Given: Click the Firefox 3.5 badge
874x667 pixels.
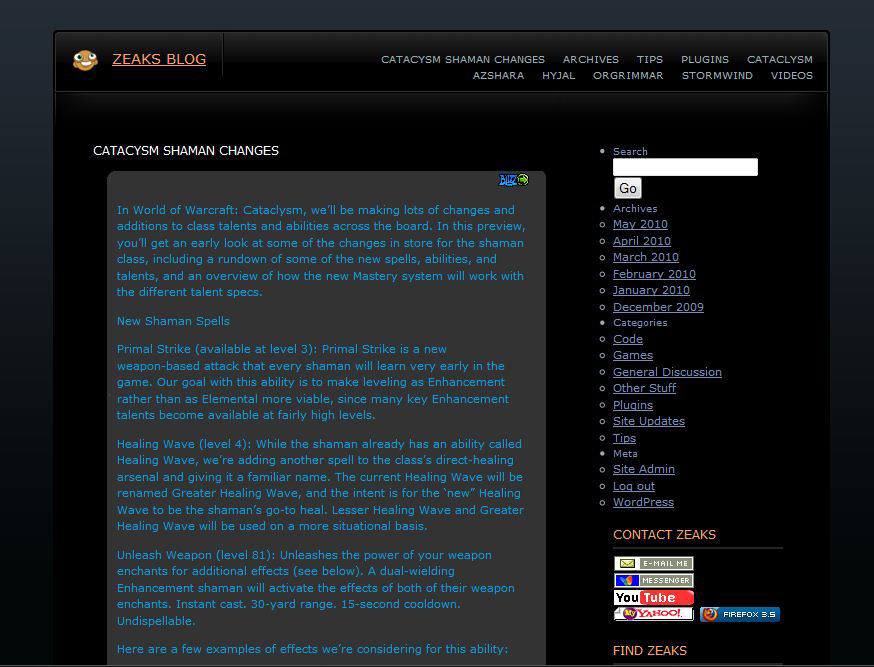Looking at the screenshot, I should tap(740, 614).
